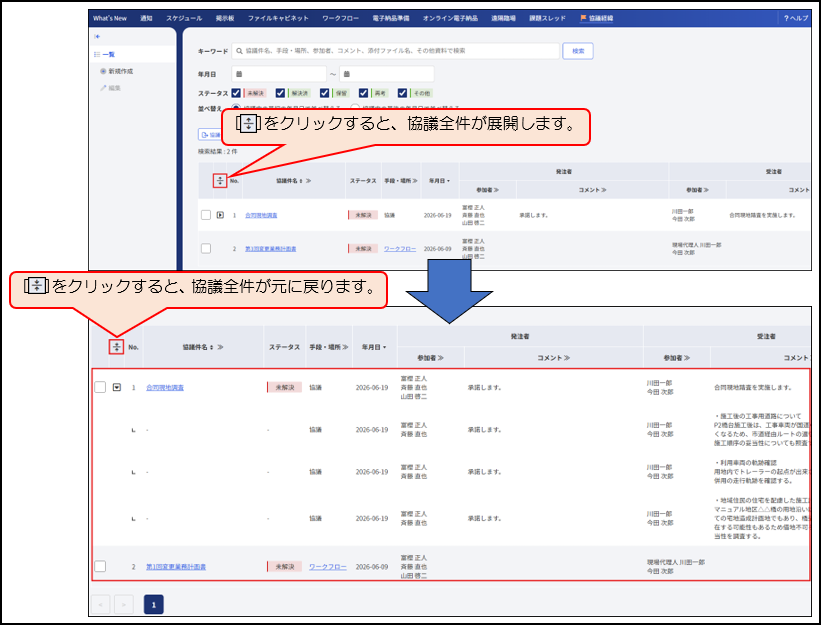This screenshot has height=625, width=821.
Task: Open スケジュール menu
Action: click(x=184, y=18)
